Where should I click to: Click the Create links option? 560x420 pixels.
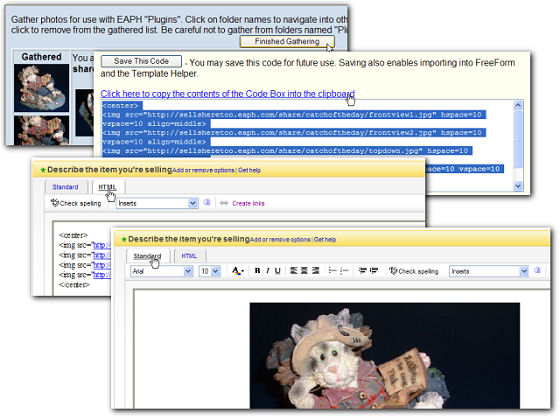click(243, 203)
